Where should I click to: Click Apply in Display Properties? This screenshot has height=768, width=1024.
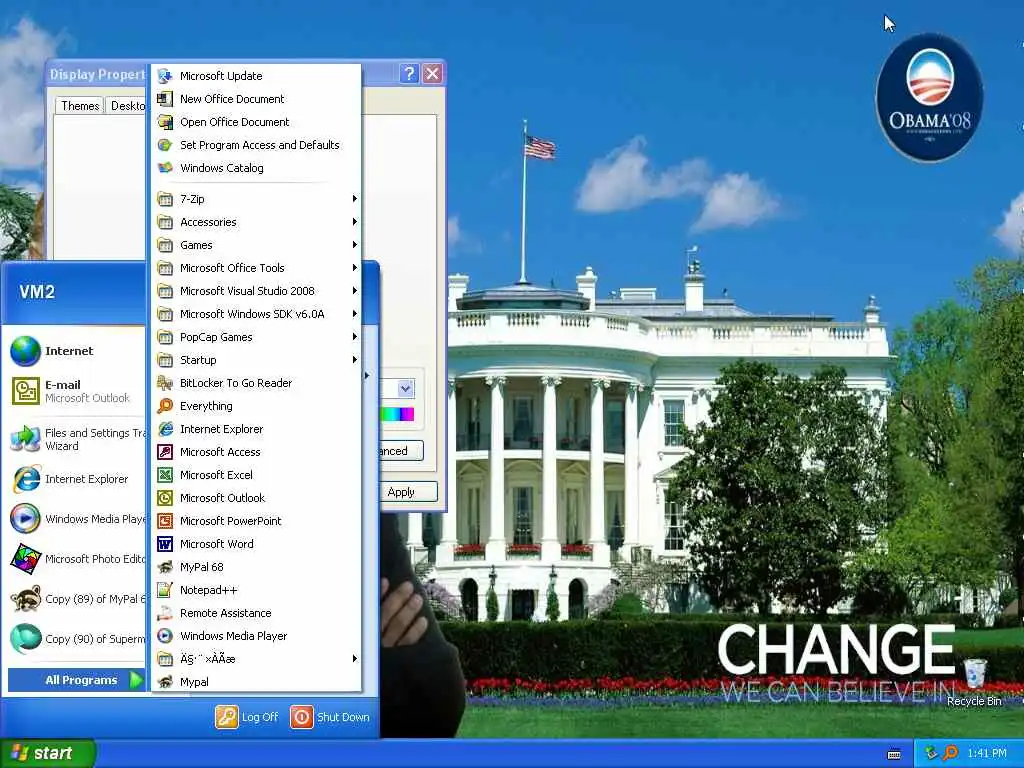408,492
